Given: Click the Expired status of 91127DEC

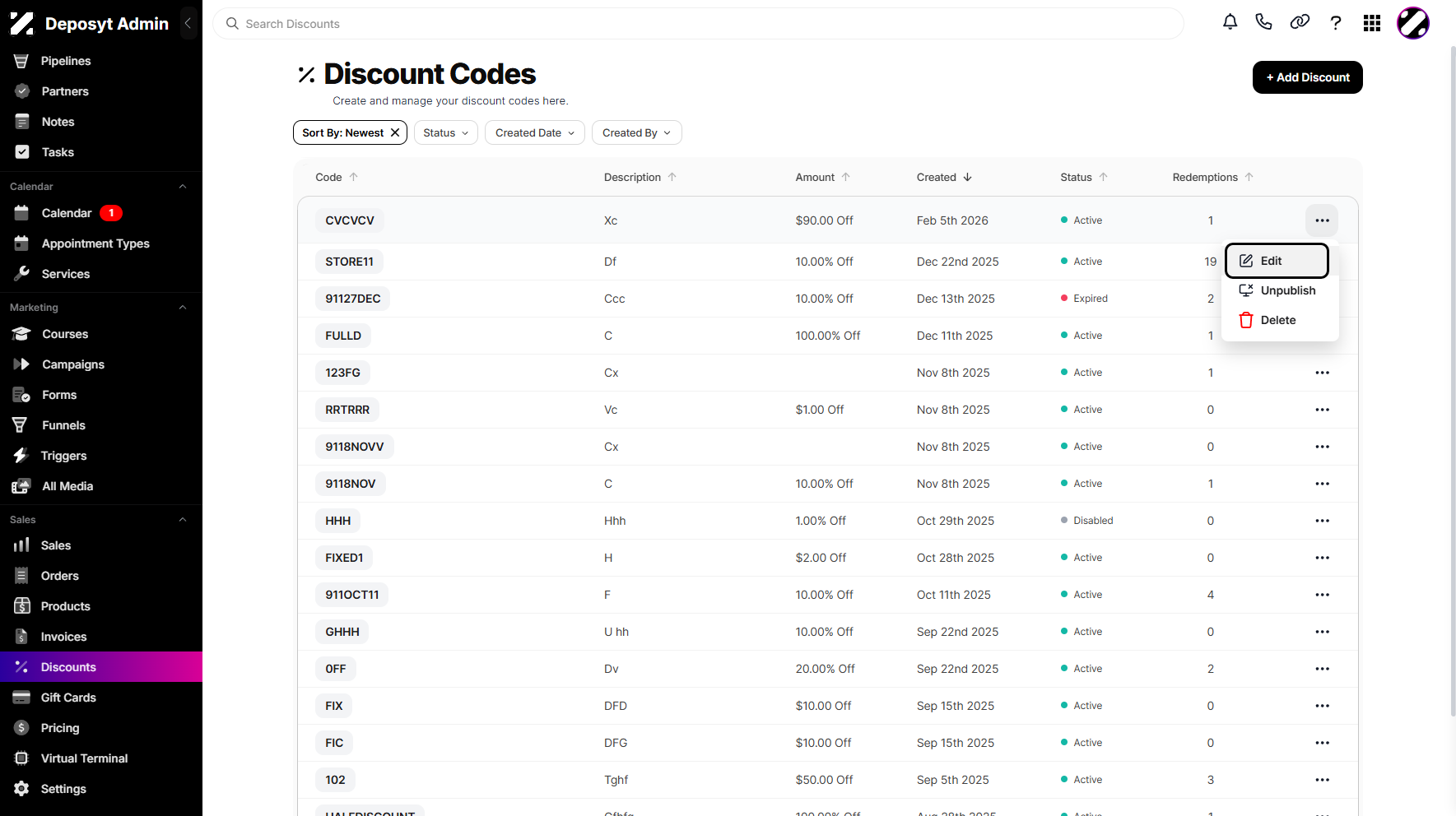Looking at the screenshot, I should point(1084,299).
